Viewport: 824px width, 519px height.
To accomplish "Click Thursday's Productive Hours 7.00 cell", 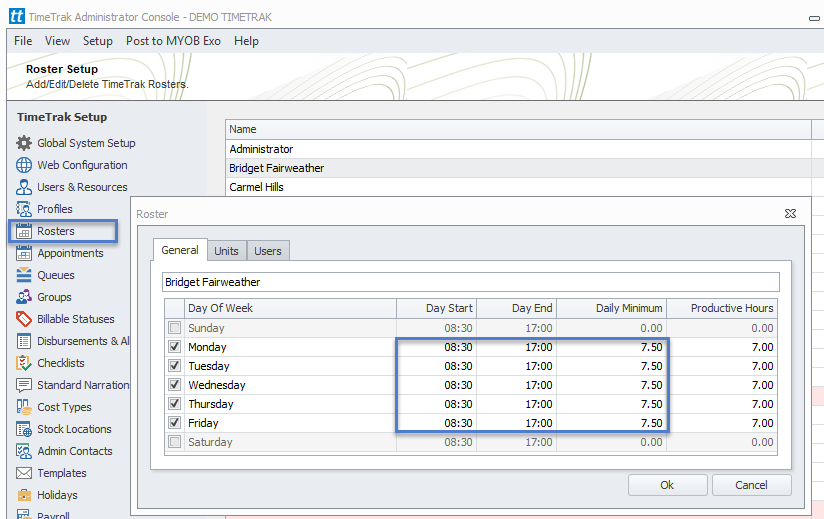I will [722, 404].
